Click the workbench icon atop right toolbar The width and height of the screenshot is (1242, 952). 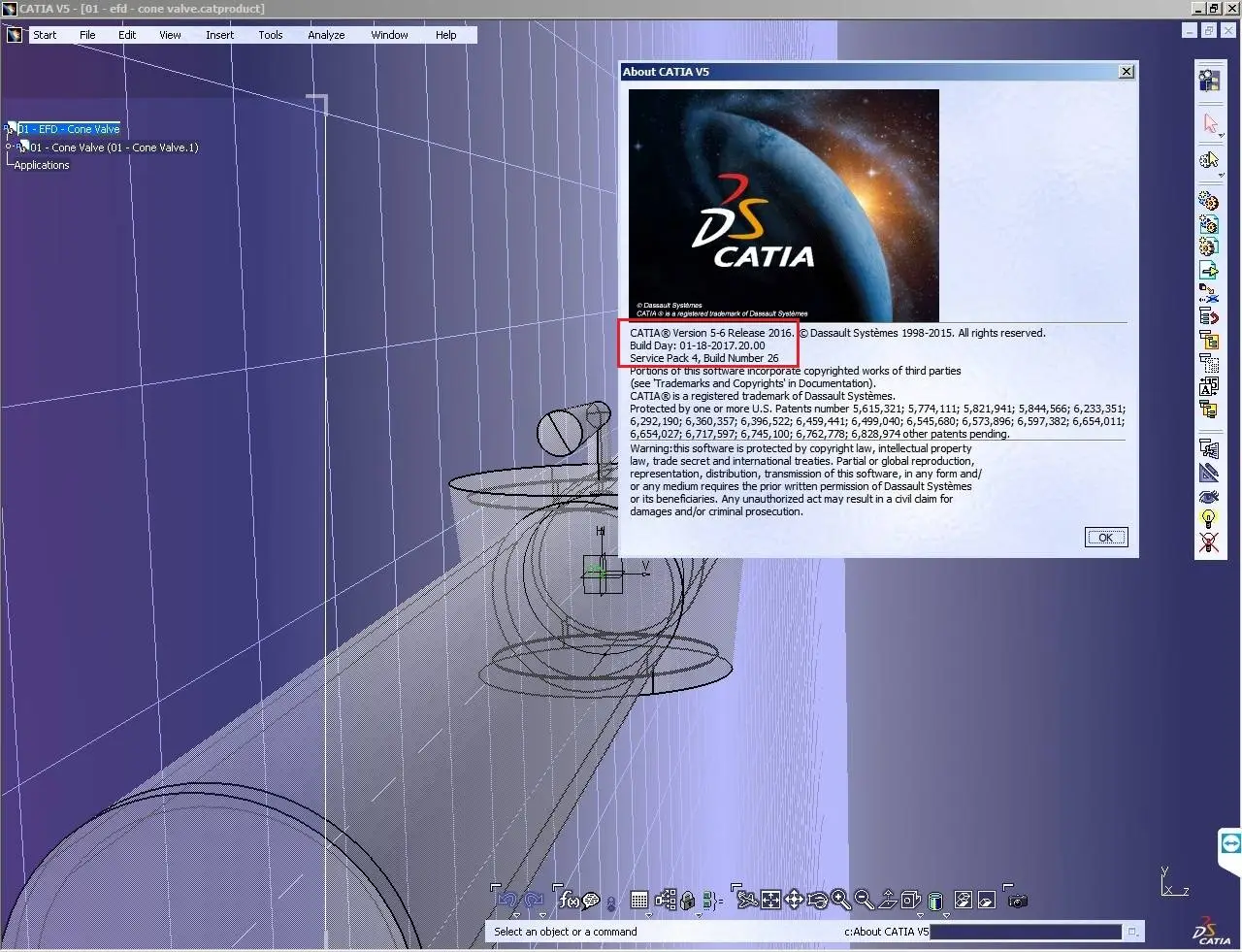[x=1208, y=81]
